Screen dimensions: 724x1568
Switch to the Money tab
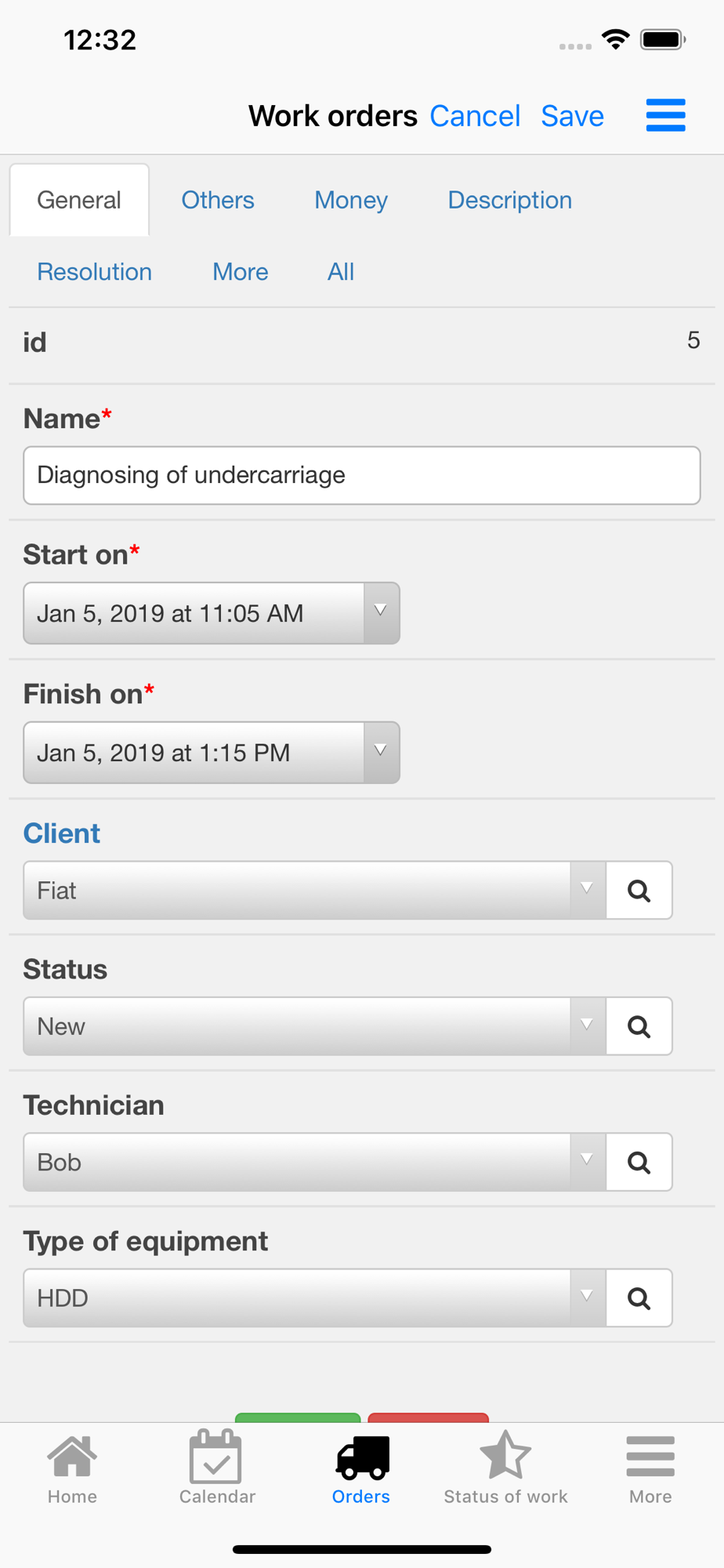click(351, 200)
